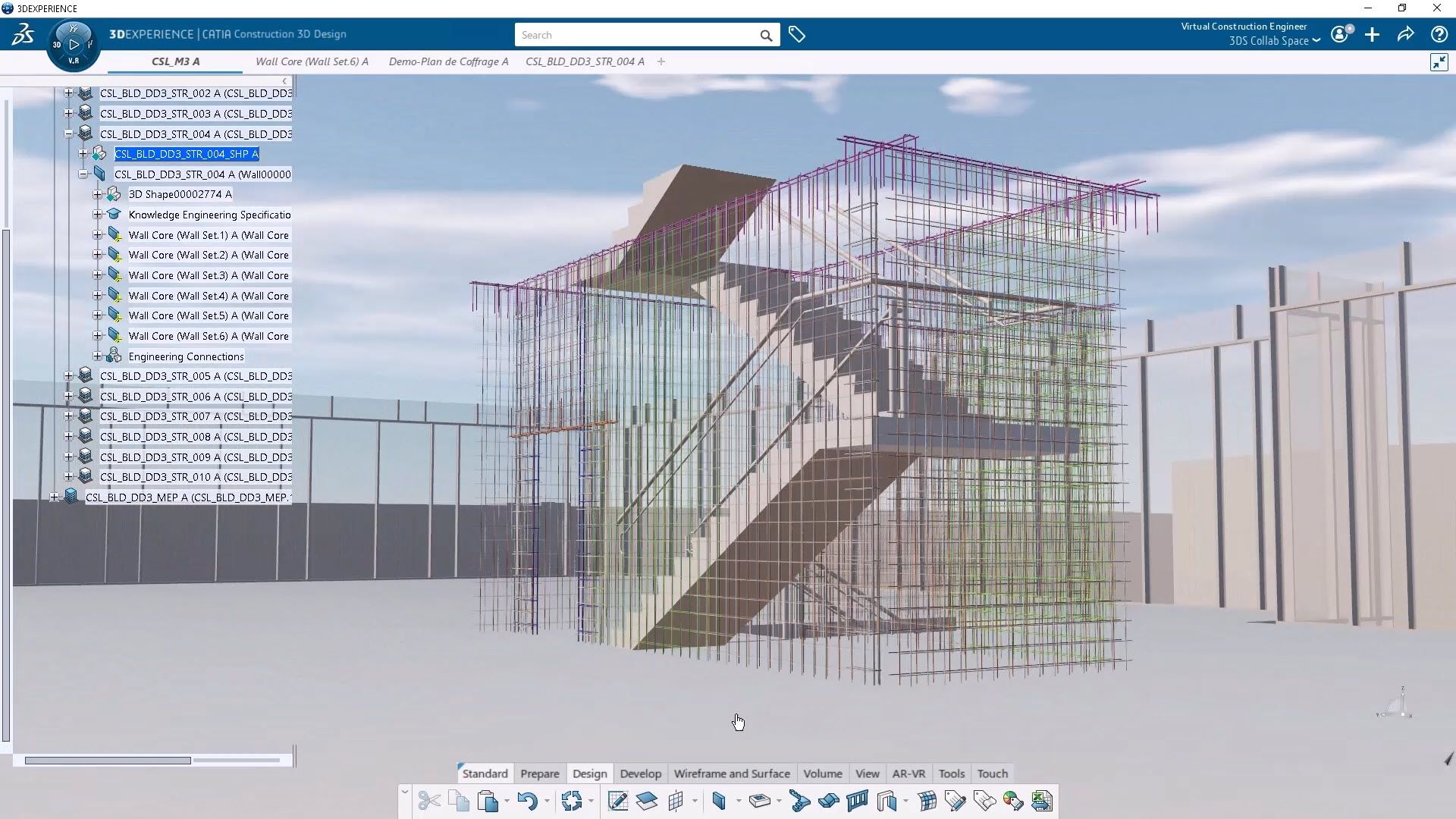
Task: Click the Stair tool icon
Action: click(799, 801)
